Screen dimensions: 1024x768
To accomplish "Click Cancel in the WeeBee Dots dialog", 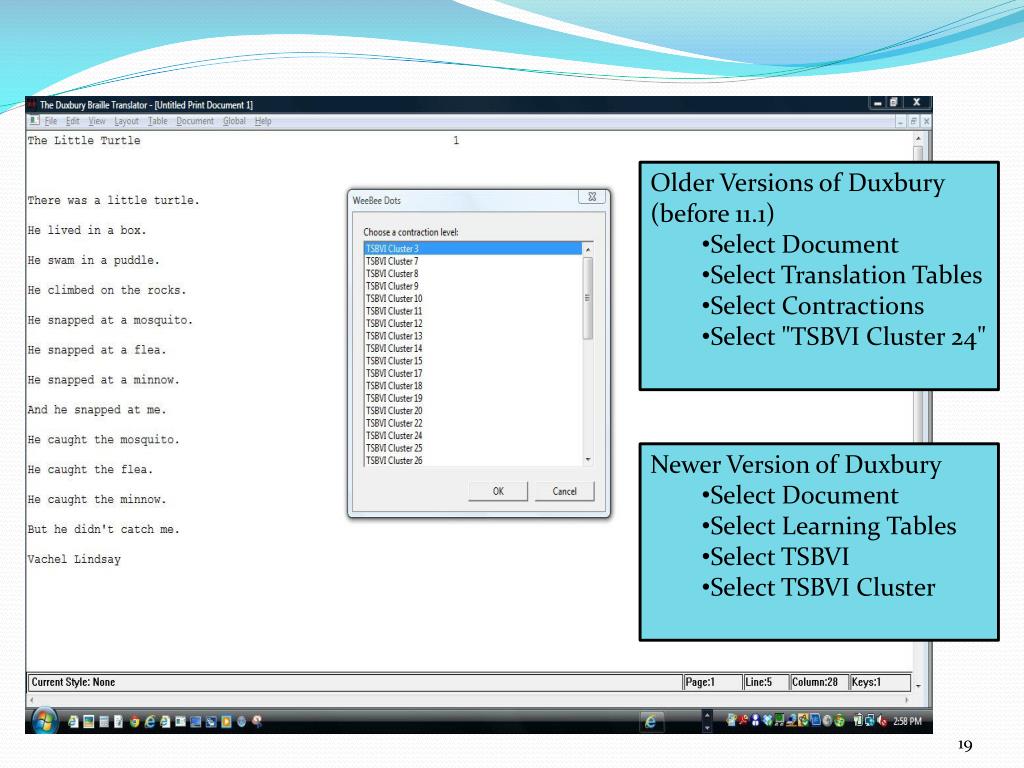I will pos(564,491).
